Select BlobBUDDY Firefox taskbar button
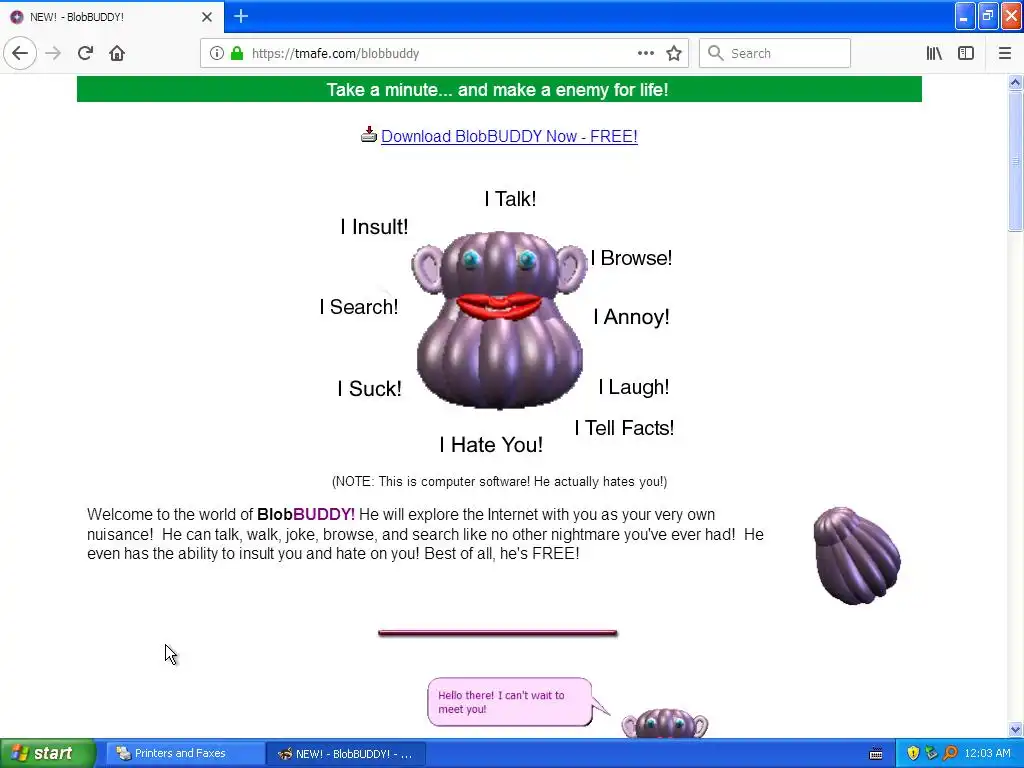The width and height of the screenshot is (1024, 768). tap(347, 754)
